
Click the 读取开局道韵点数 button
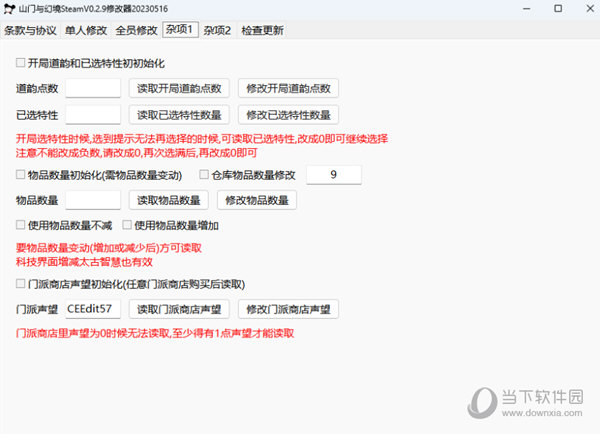click(x=179, y=88)
